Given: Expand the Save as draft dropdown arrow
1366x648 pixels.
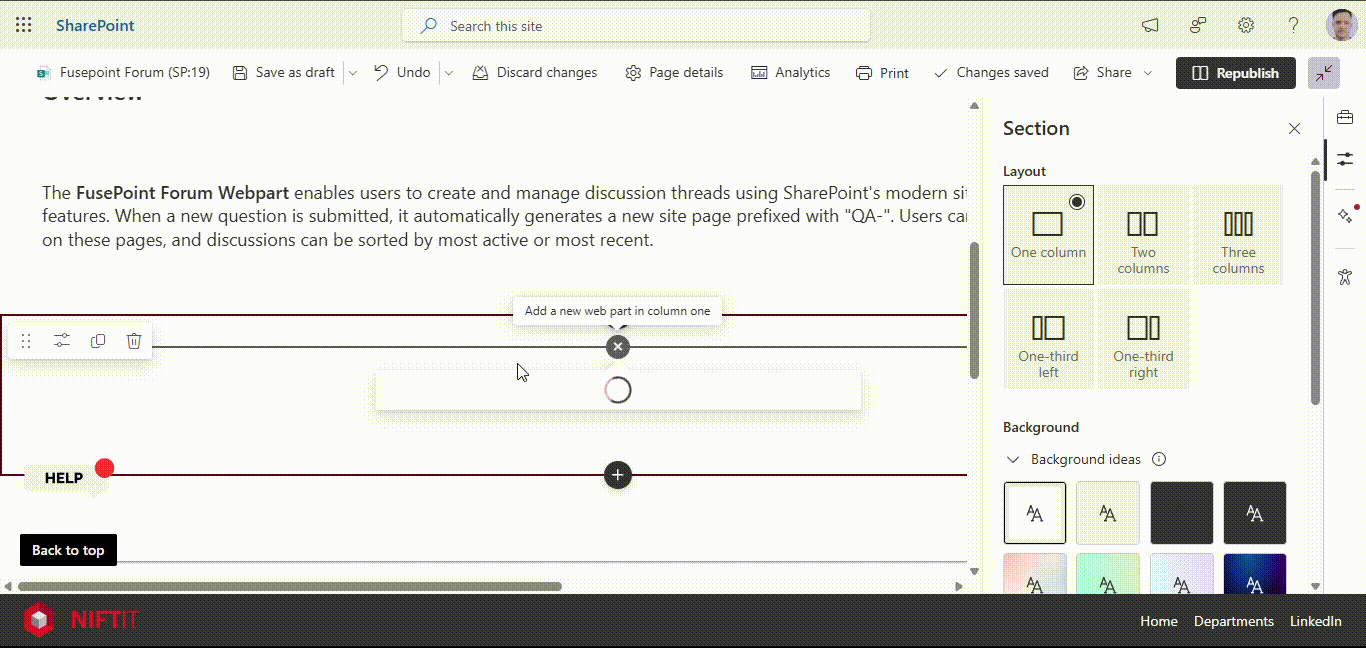Looking at the screenshot, I should coord(353,73).
